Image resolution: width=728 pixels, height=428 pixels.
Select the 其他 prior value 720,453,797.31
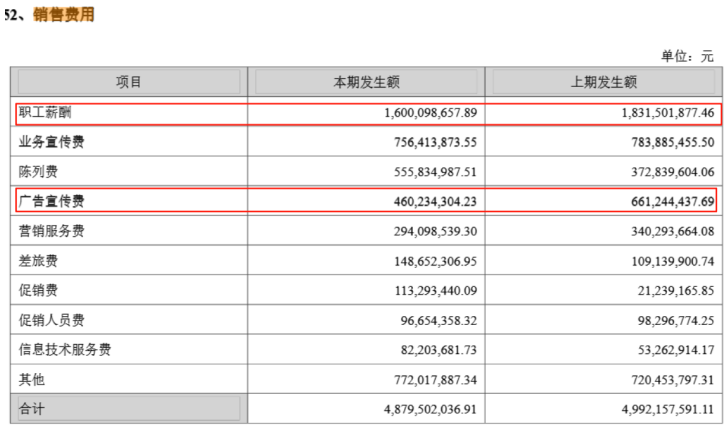658,380
